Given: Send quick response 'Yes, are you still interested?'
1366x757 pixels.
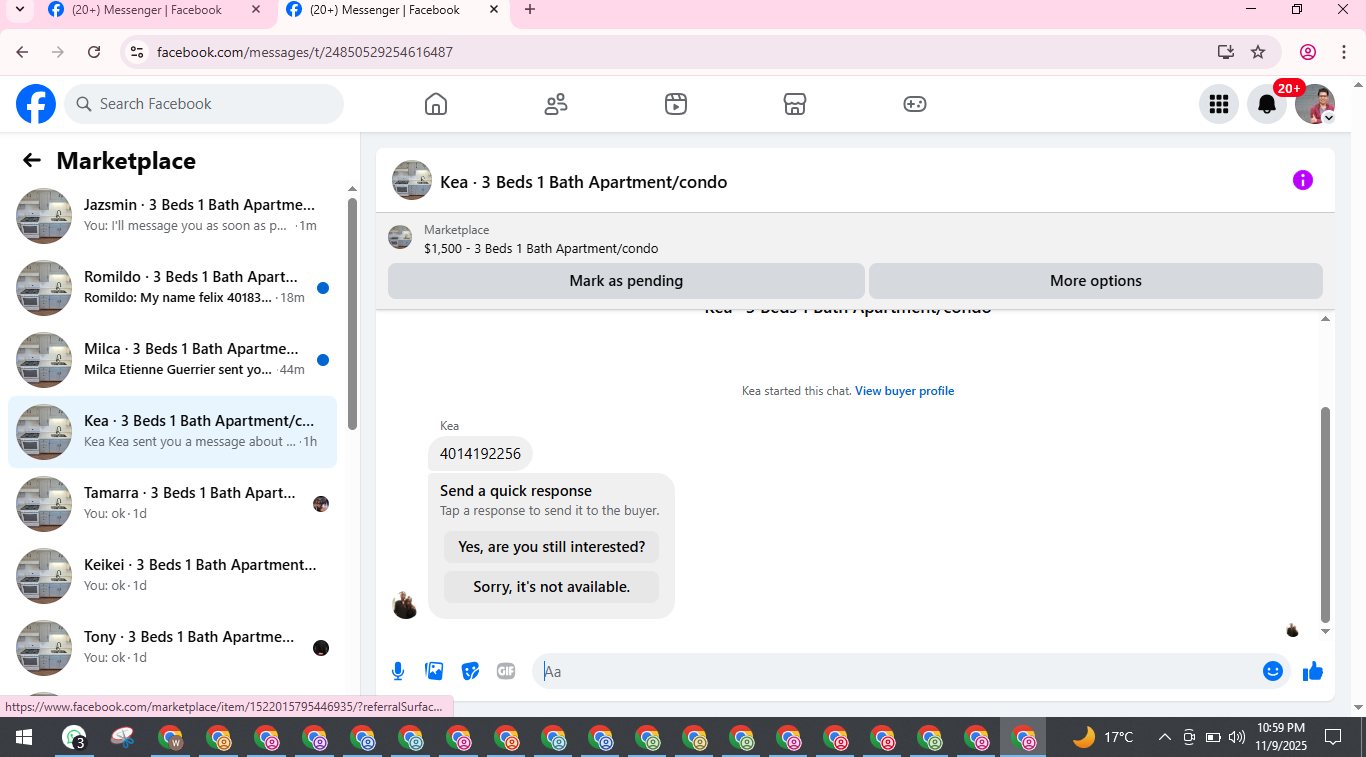Looking at the screenshot, I should pos(552,547).
